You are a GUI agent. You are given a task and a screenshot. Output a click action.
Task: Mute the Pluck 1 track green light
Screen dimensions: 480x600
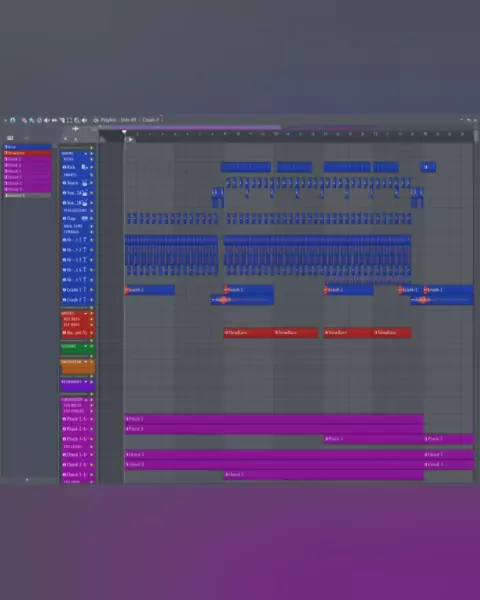pos(92,419)
